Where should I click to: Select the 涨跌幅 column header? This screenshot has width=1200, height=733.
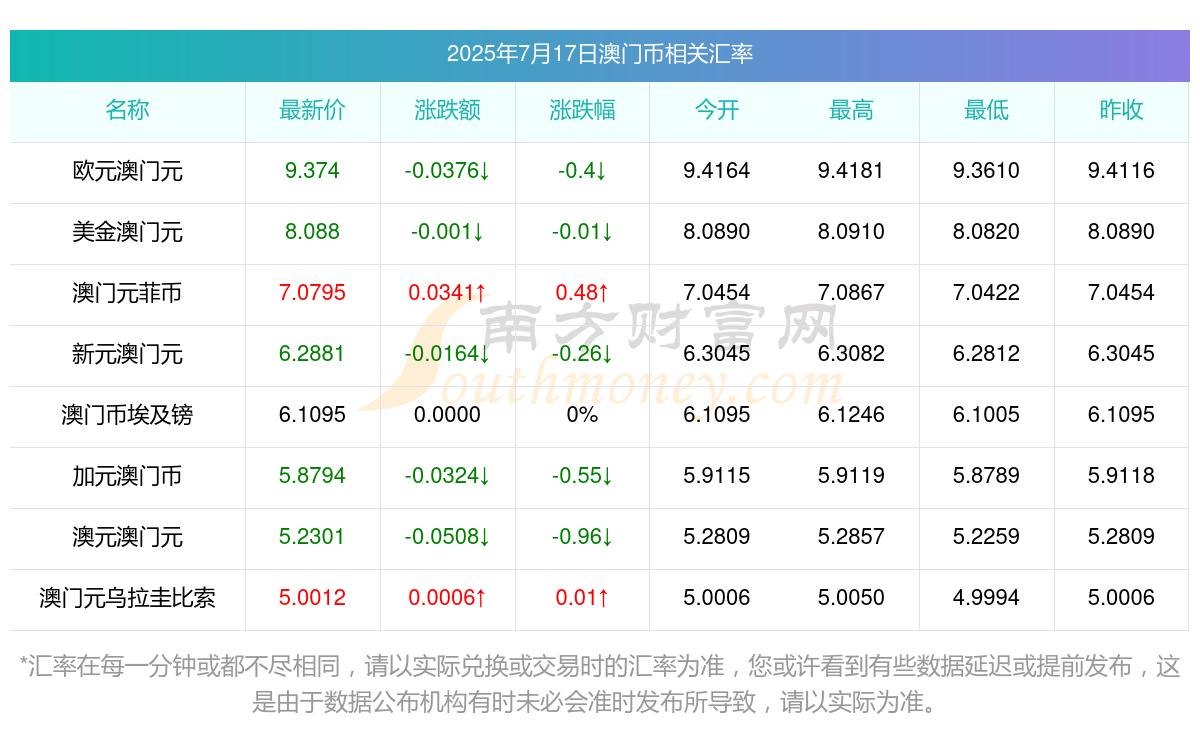583,110
